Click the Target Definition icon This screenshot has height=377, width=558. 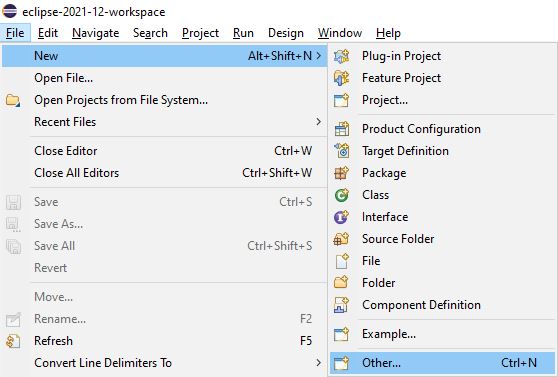click(342, 151)
